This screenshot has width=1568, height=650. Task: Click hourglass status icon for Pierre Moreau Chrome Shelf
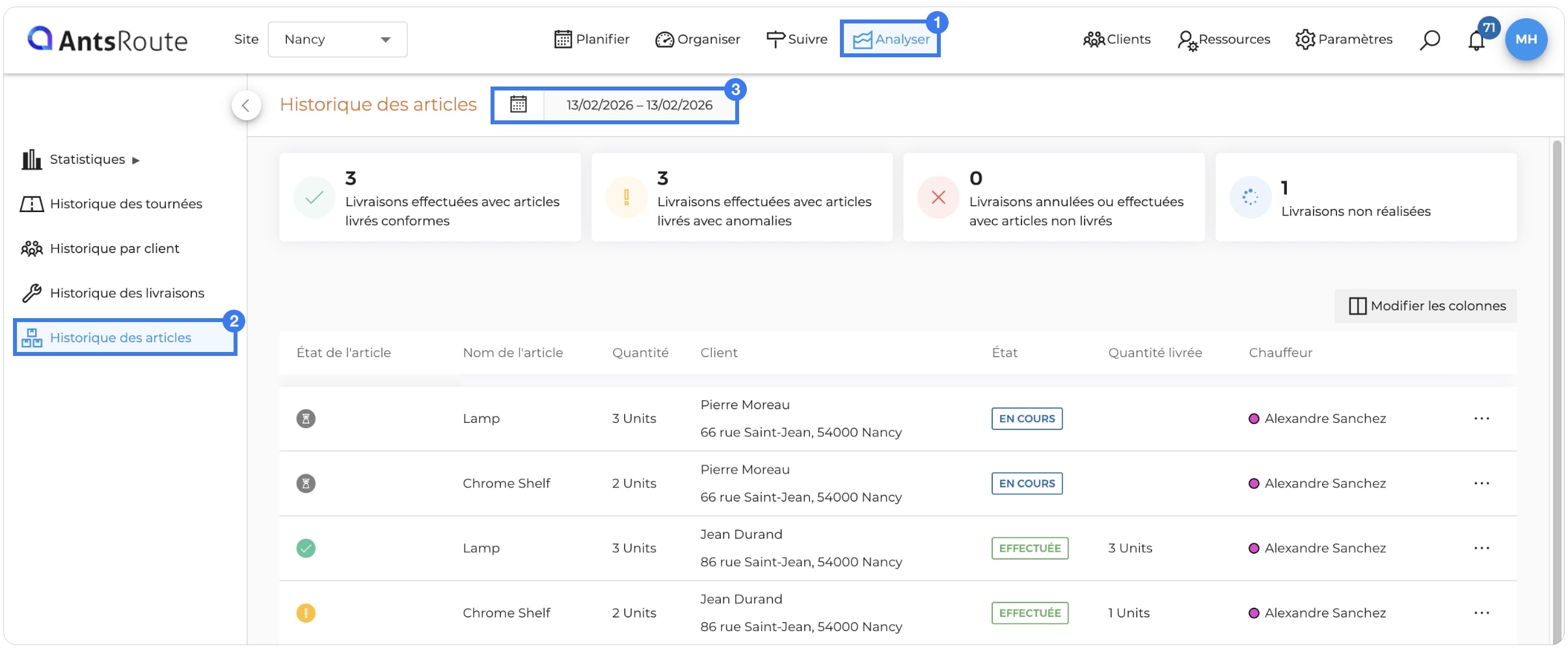(x=306, y=483)
